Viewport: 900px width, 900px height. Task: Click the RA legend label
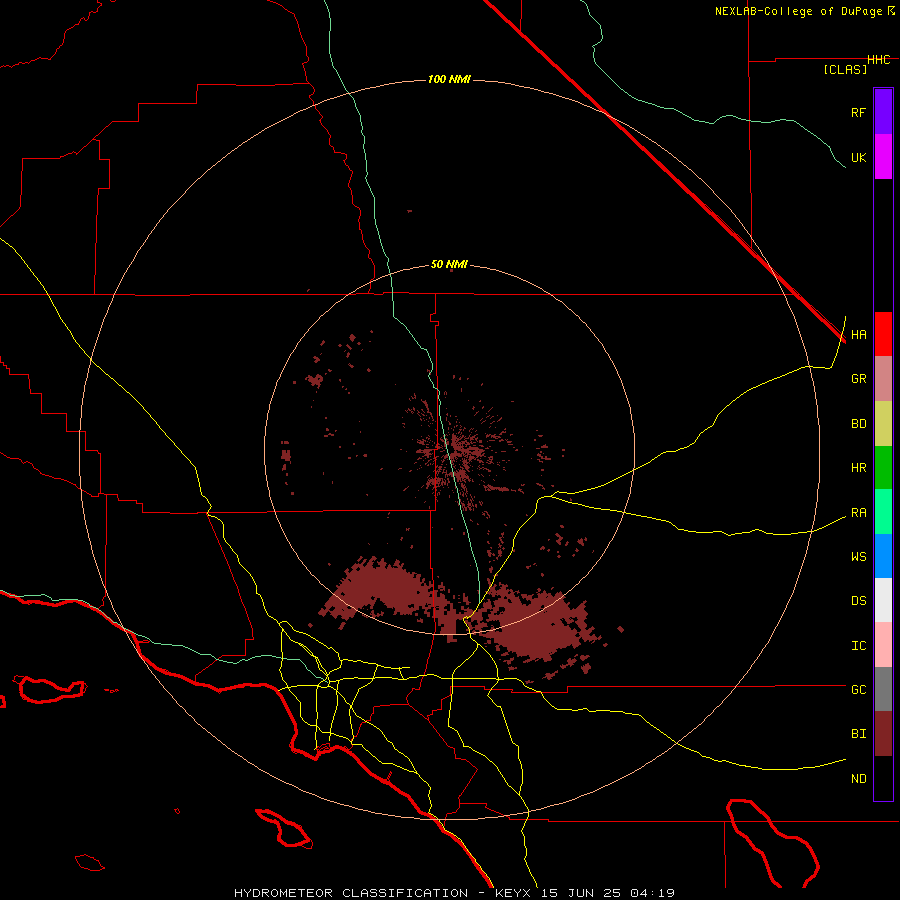(858, 513)
